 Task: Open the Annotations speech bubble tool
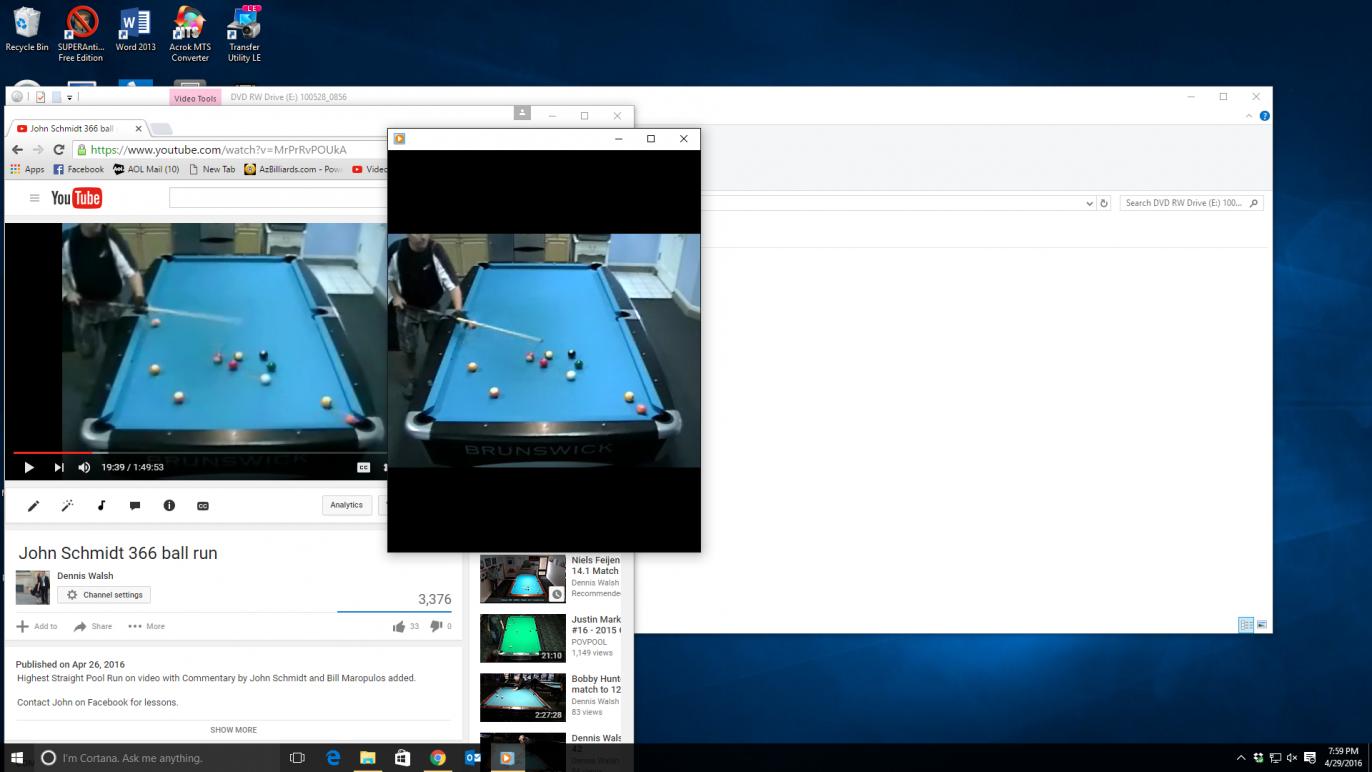(x=135, y=506)
